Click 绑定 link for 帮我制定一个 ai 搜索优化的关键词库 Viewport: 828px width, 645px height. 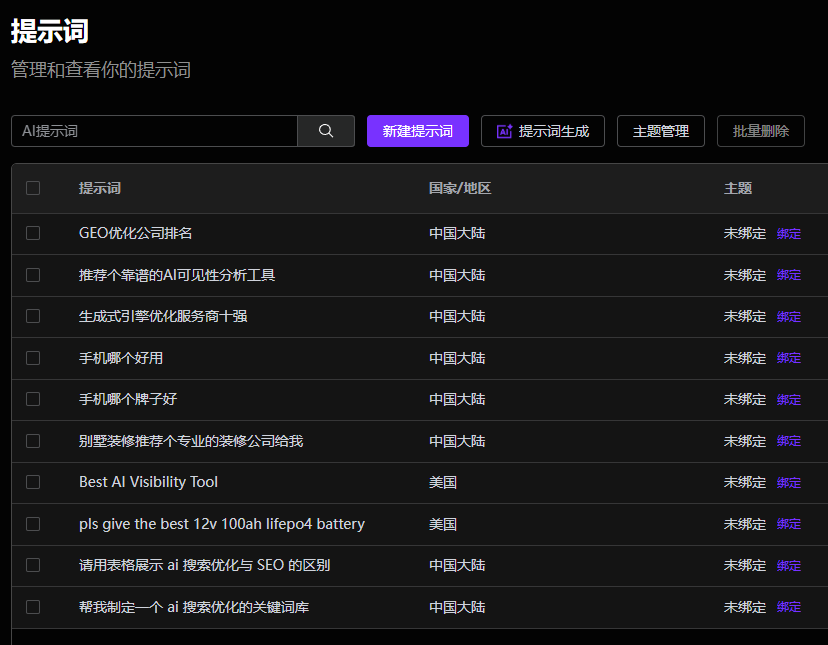point(789,607)
